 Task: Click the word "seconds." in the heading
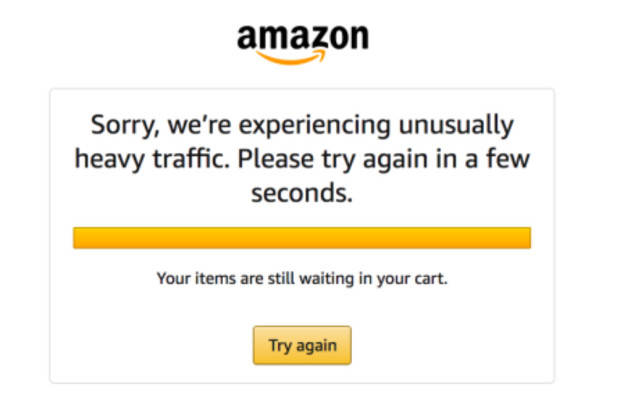(x=301, y=192)
